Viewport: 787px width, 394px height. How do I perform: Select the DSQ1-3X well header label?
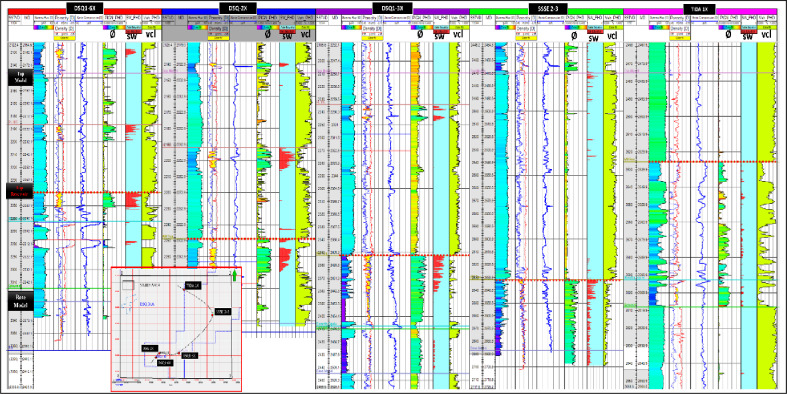(x=393, y=7)
